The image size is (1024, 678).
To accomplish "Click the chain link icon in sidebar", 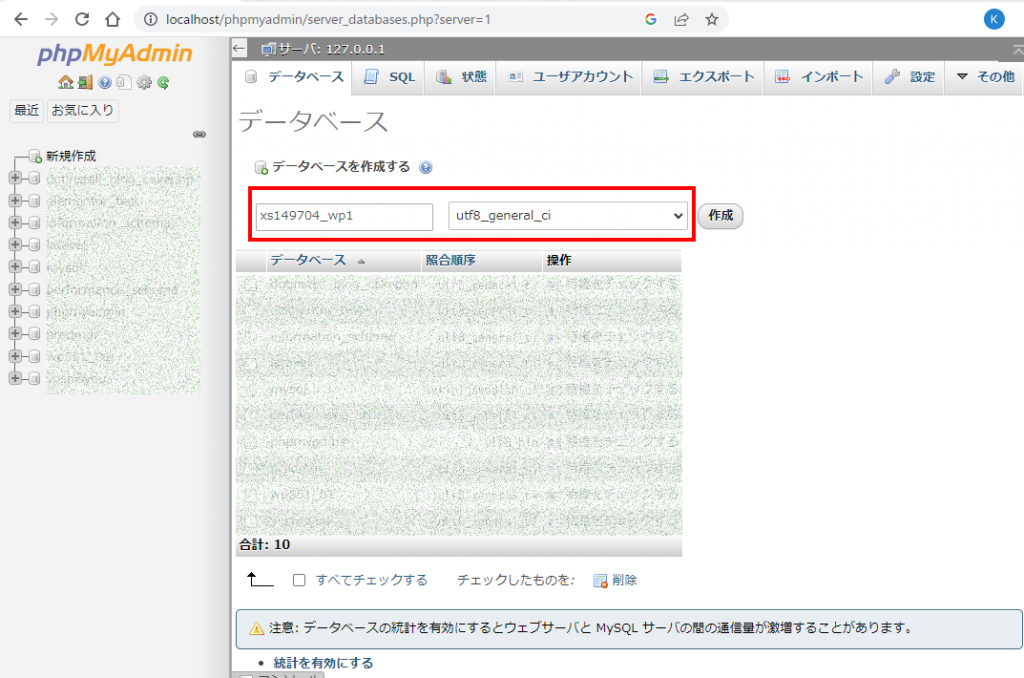I will point(199,134).
